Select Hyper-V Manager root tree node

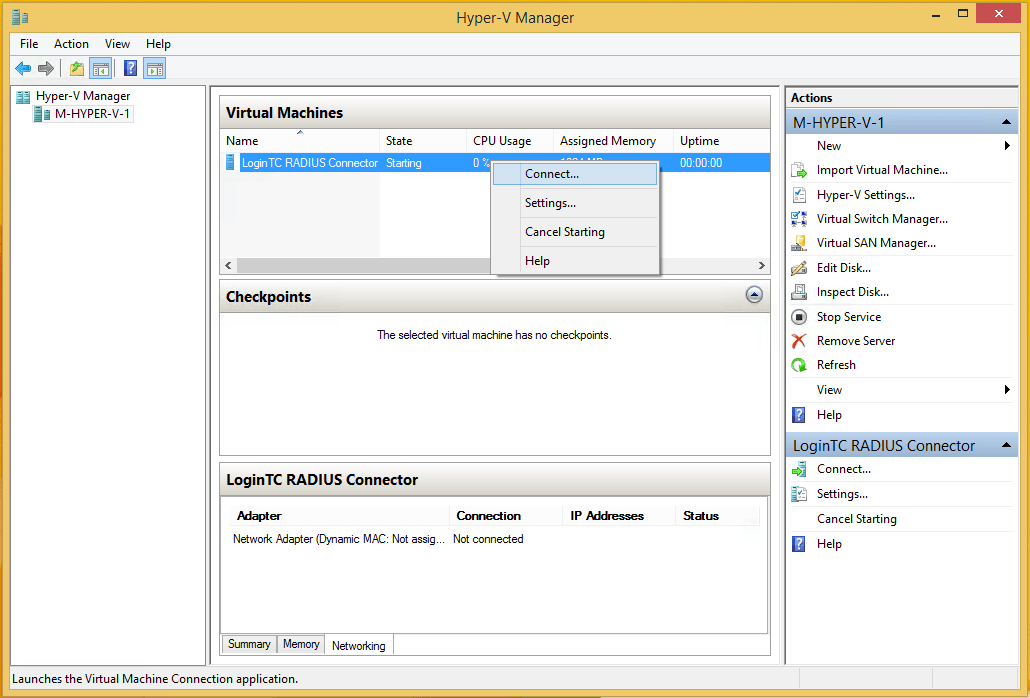(x=83, y=96)
